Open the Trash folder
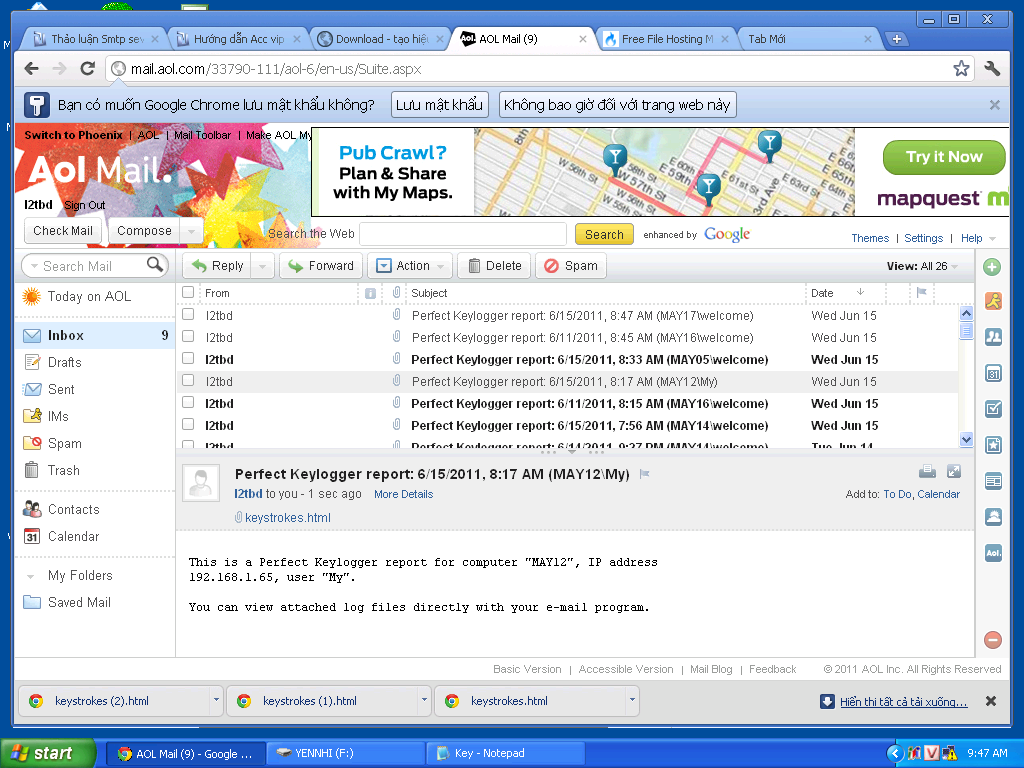The width and height of the screenshot is (1024, 768). pos(63,470)
